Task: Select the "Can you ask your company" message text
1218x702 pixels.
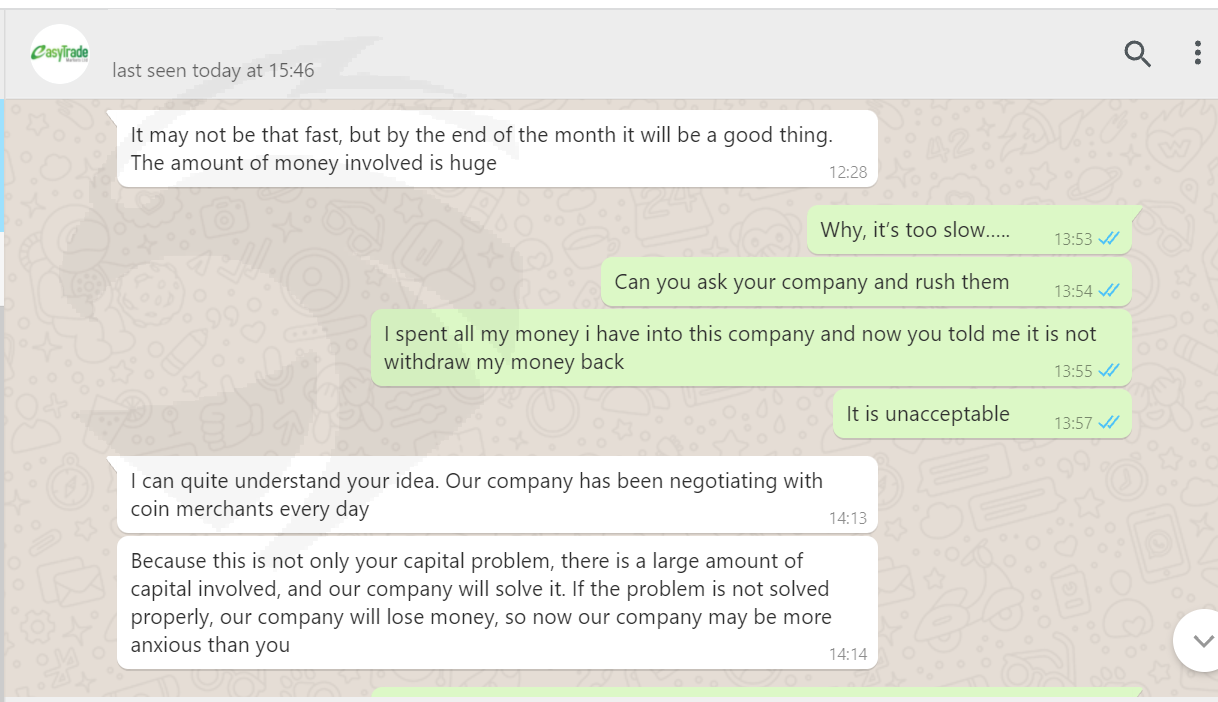Action: point(811,282)
